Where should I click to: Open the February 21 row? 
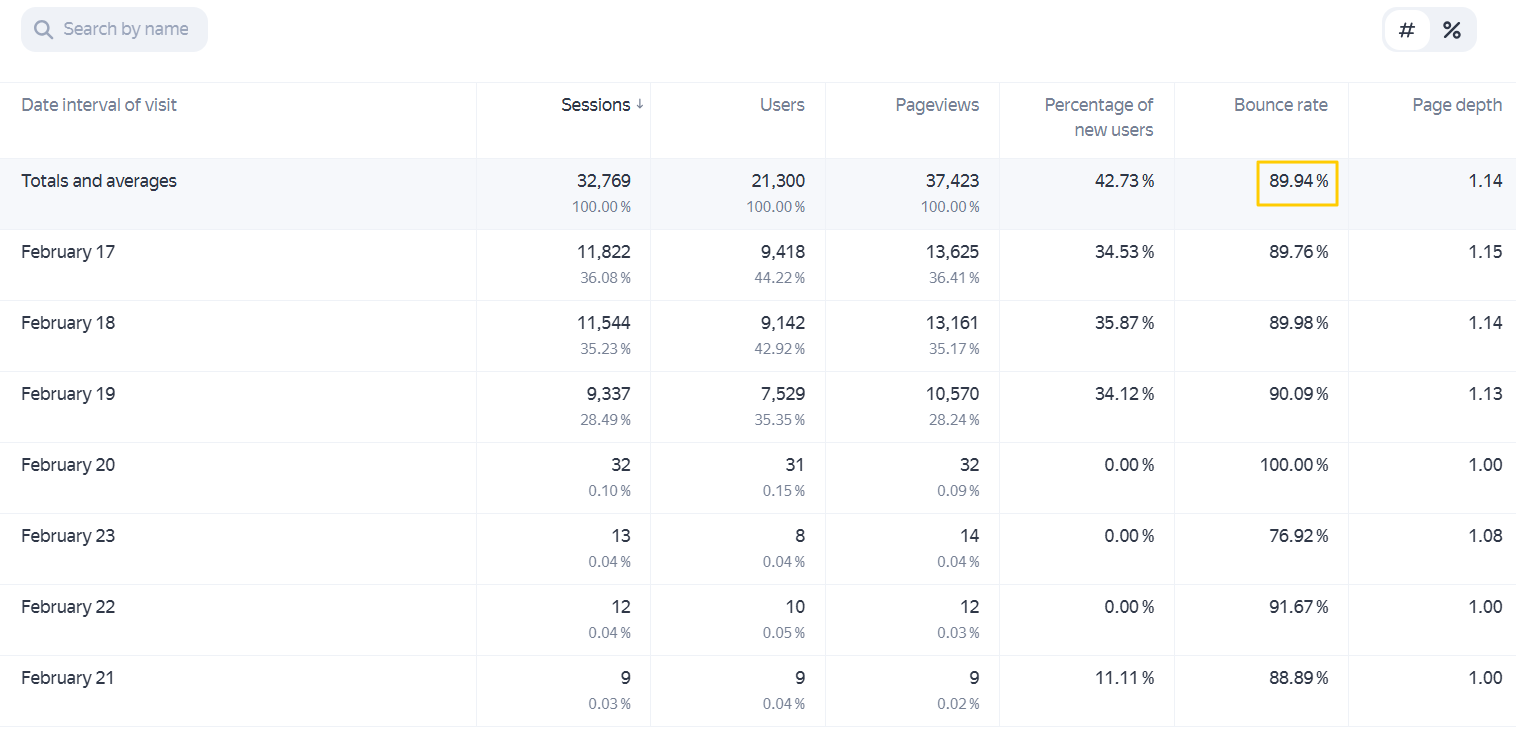758,691
